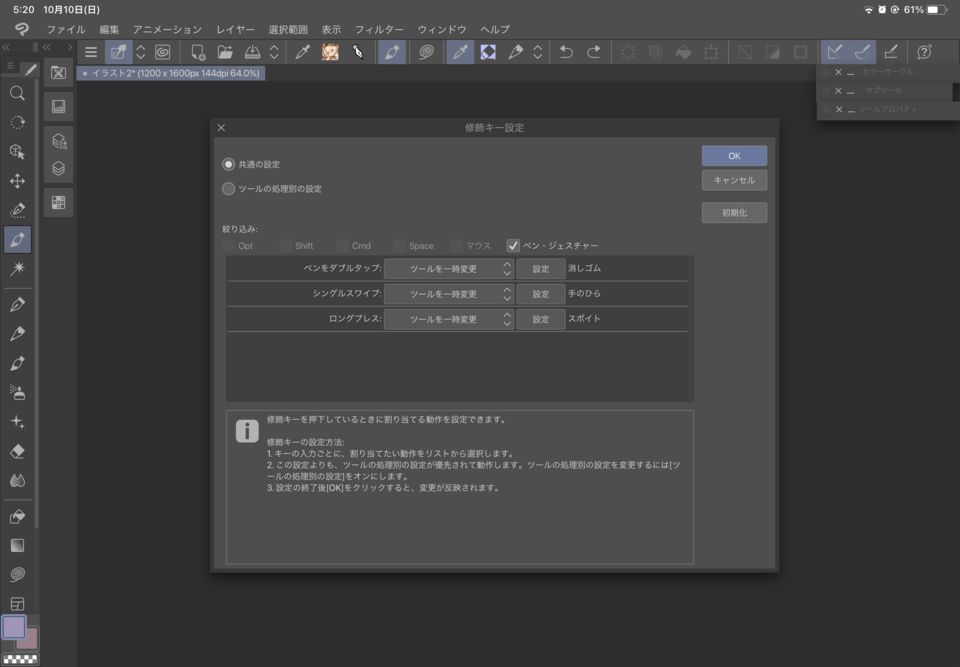The image size is (960, 667).
Task: Toggle the Cmd filter checkbox
Action: 342,246
